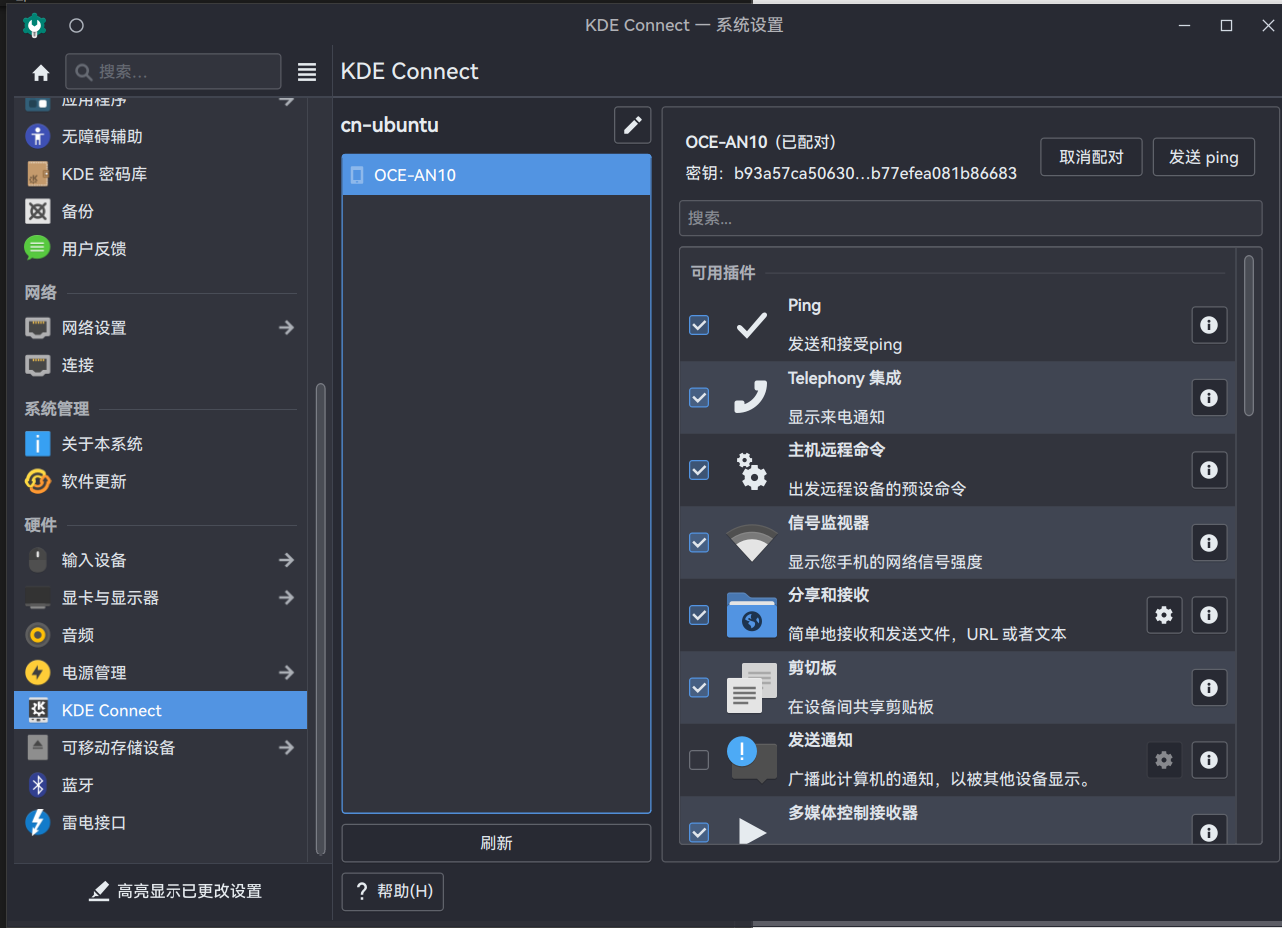Screen dimensions: 1282x928
Task: Open info for 信号监视器 plugin
Action: click(x=1209, y=542)
